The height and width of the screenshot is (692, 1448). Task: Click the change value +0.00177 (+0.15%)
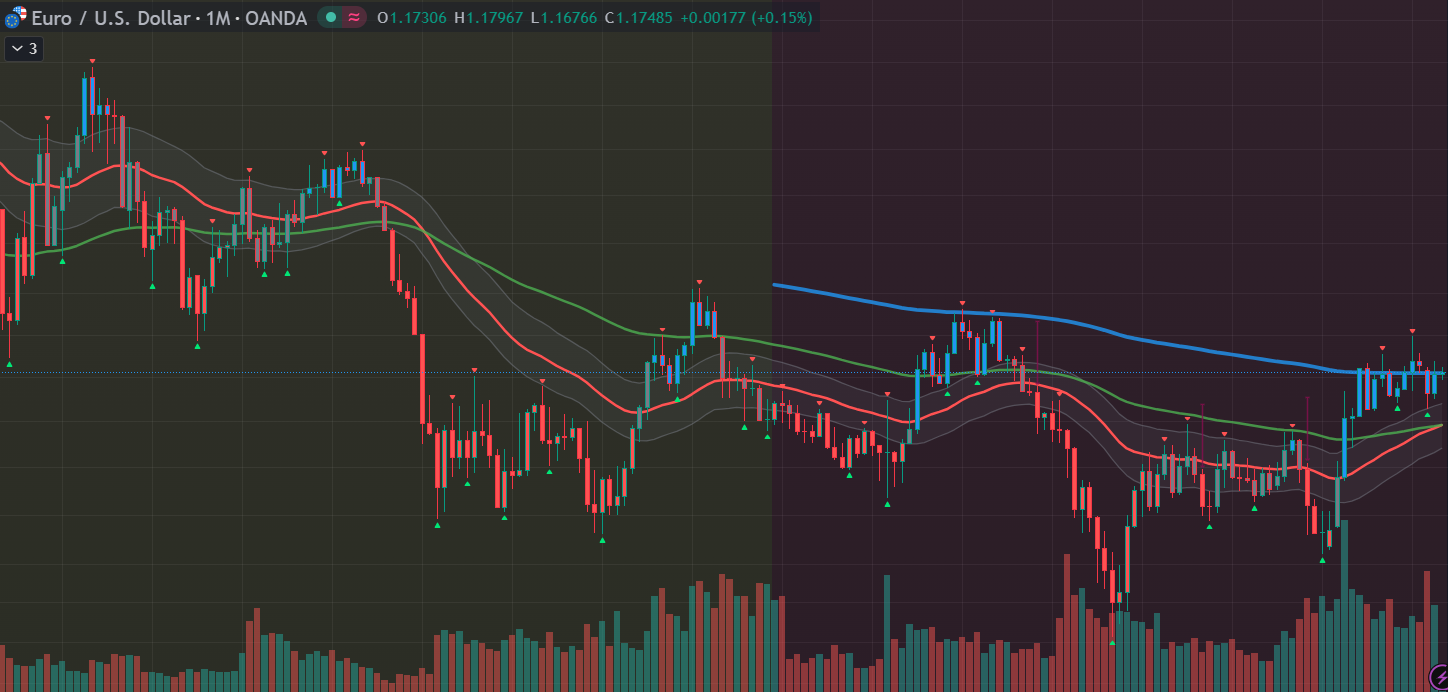(x=746, y=18)
